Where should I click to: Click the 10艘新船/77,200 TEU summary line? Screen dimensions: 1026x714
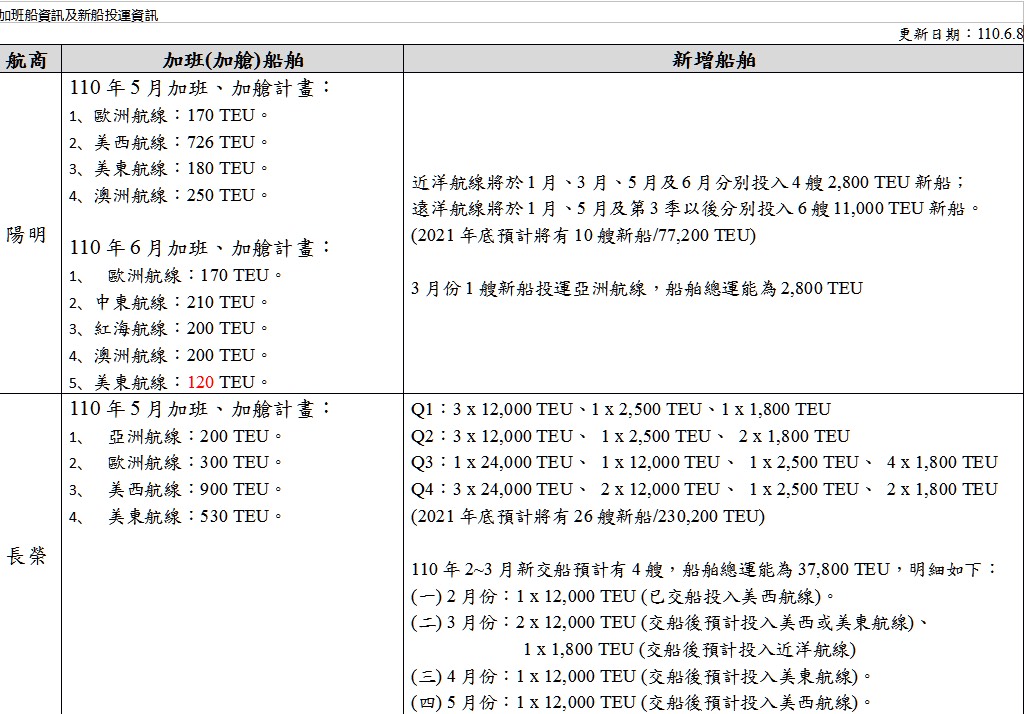click(x=584, y=236)
